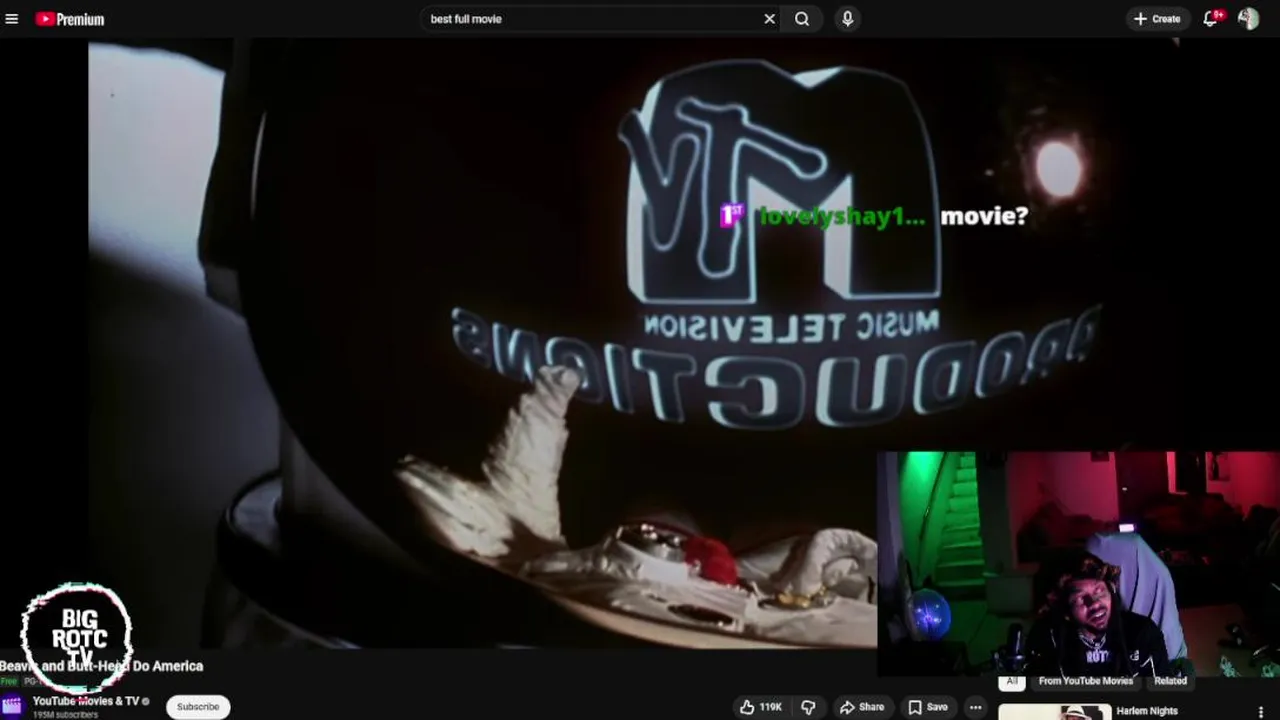Open the hamburger guide menu
The image size is (1280, 720).
click(x=12, y=19)
